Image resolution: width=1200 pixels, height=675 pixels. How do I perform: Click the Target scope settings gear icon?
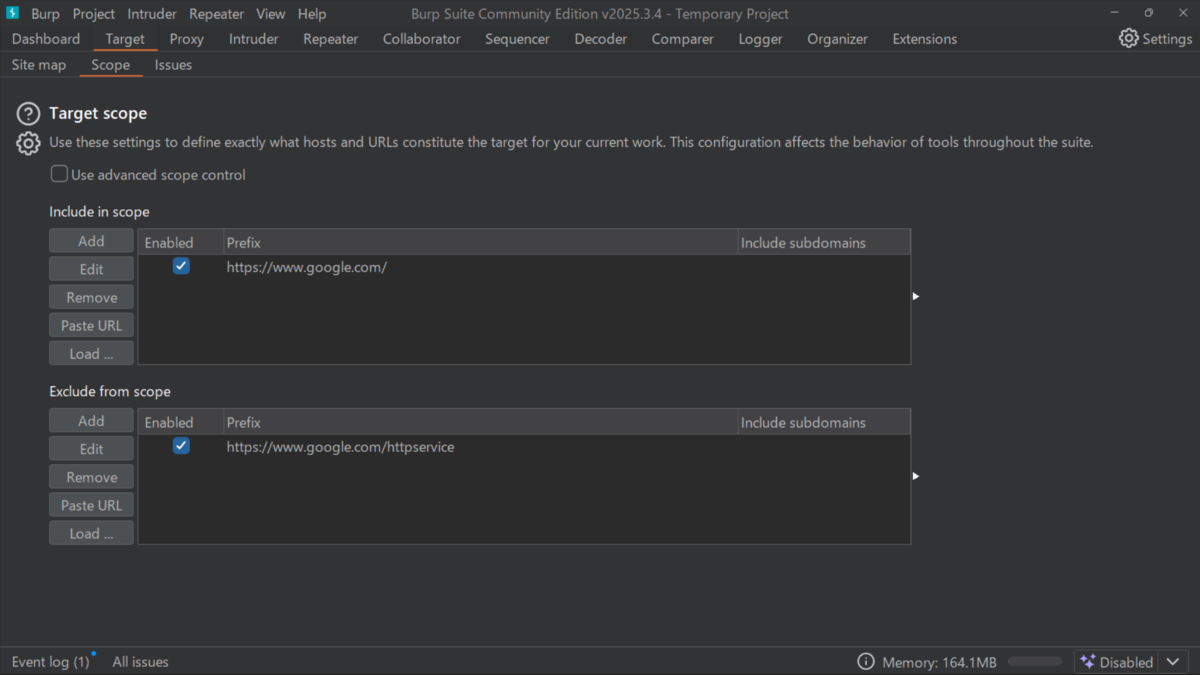(28, 143)
